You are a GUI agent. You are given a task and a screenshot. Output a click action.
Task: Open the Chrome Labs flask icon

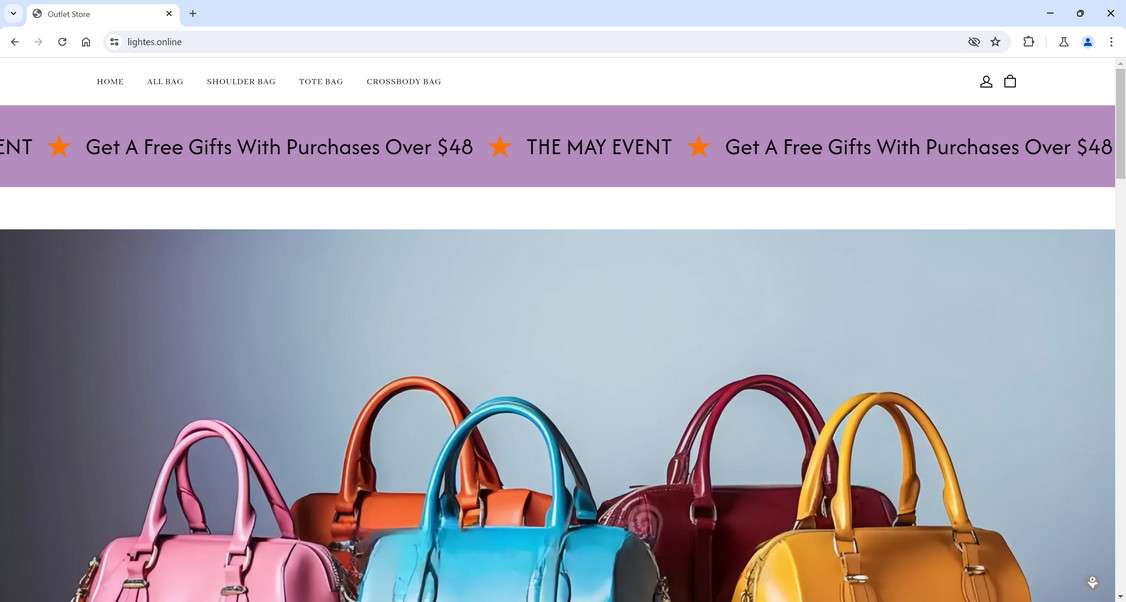[1064, 42]
